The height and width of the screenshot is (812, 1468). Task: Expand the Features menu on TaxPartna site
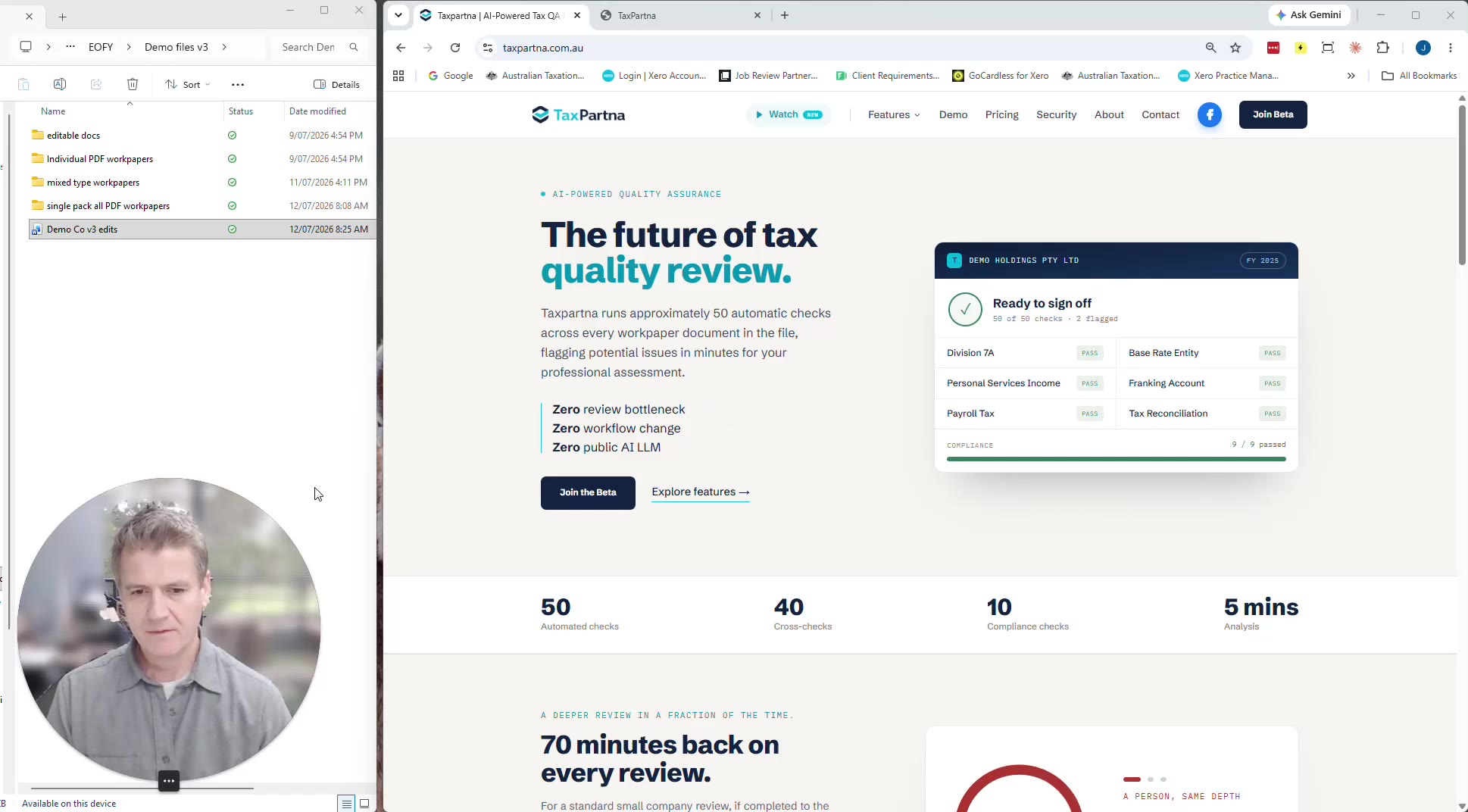[894, 114]
